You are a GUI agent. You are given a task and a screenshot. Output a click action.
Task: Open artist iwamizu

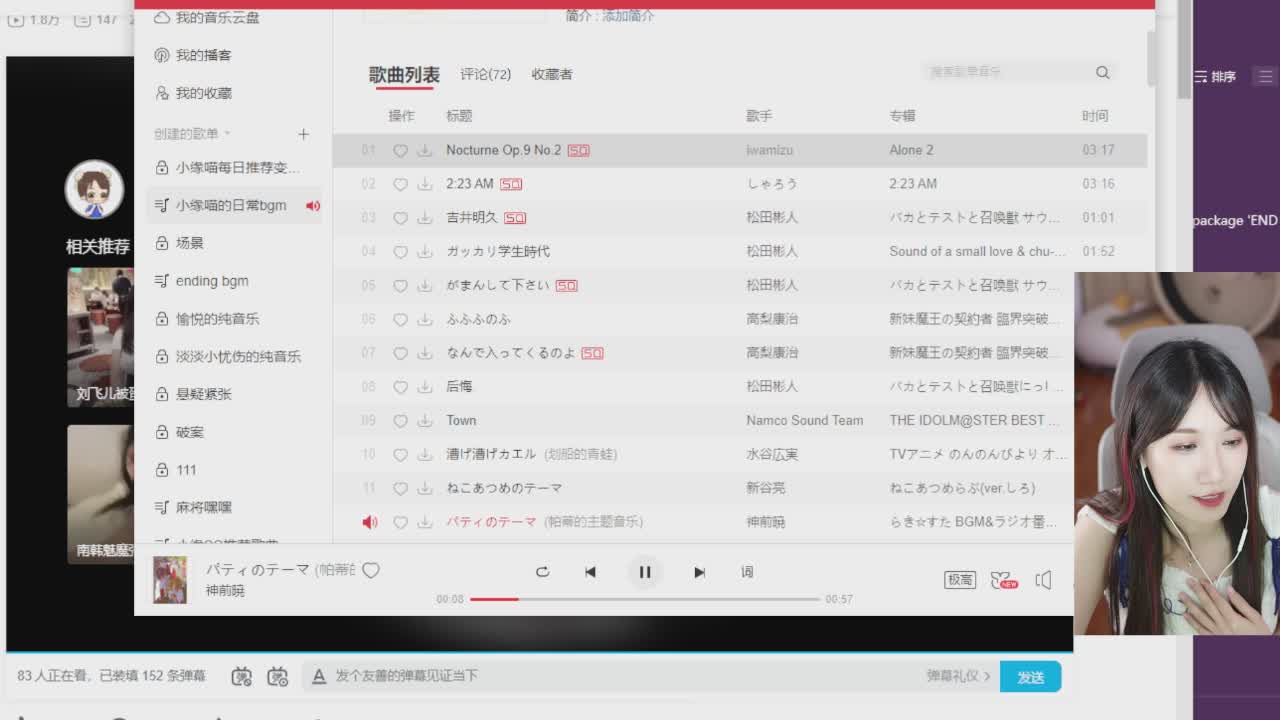(x=769, y=150)
